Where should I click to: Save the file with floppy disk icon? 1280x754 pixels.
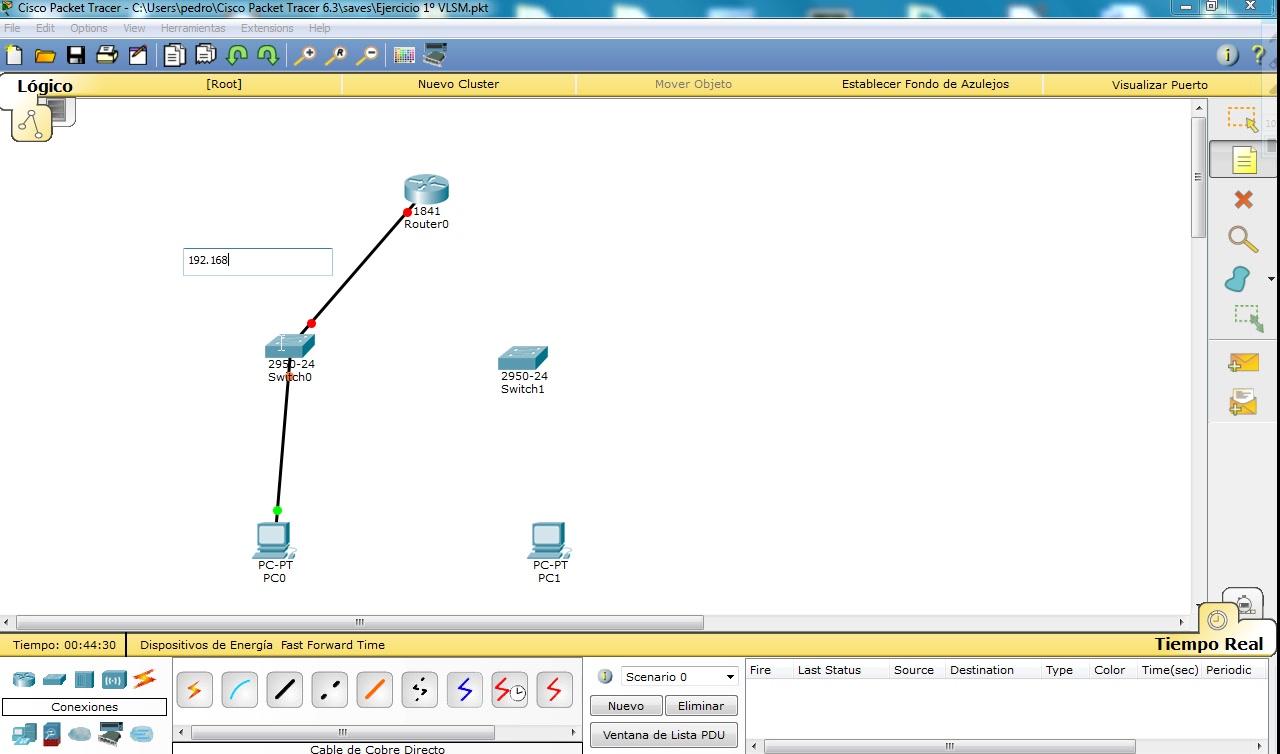pos(76,55)
